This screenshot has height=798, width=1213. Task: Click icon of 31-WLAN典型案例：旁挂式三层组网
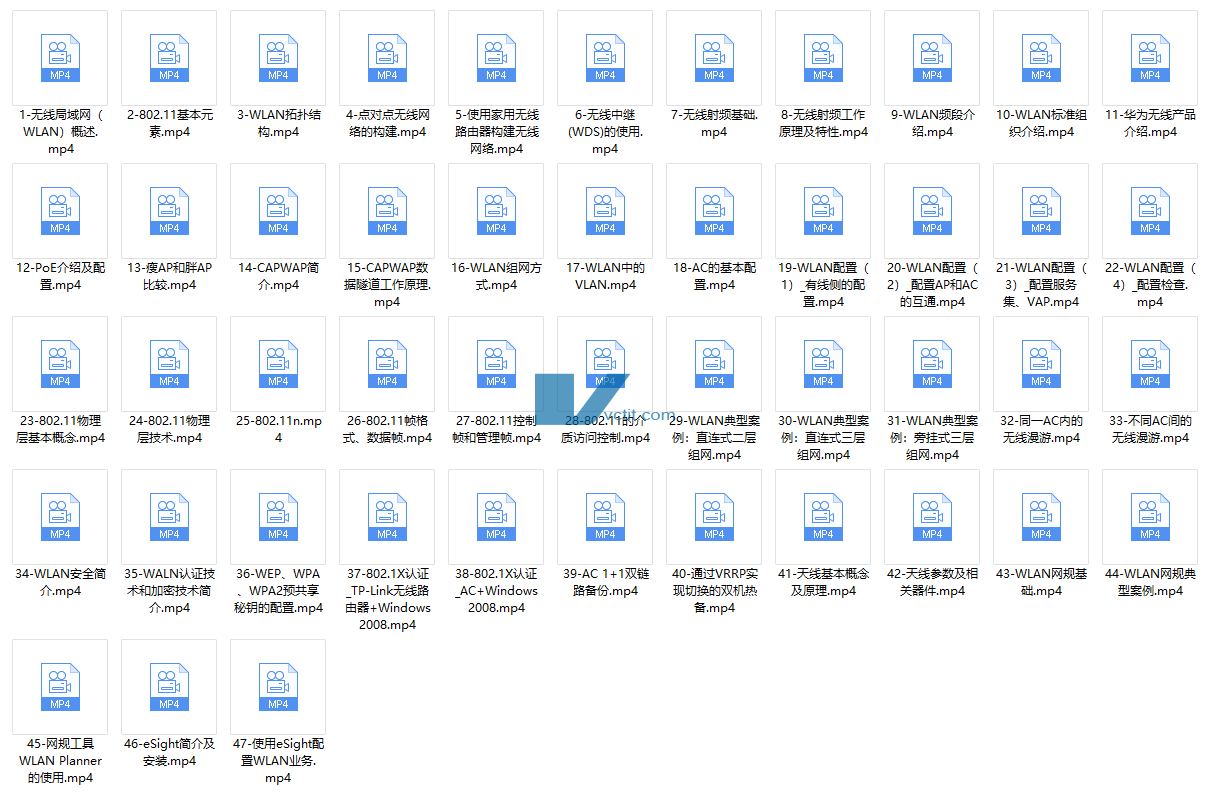pos(932,364)
